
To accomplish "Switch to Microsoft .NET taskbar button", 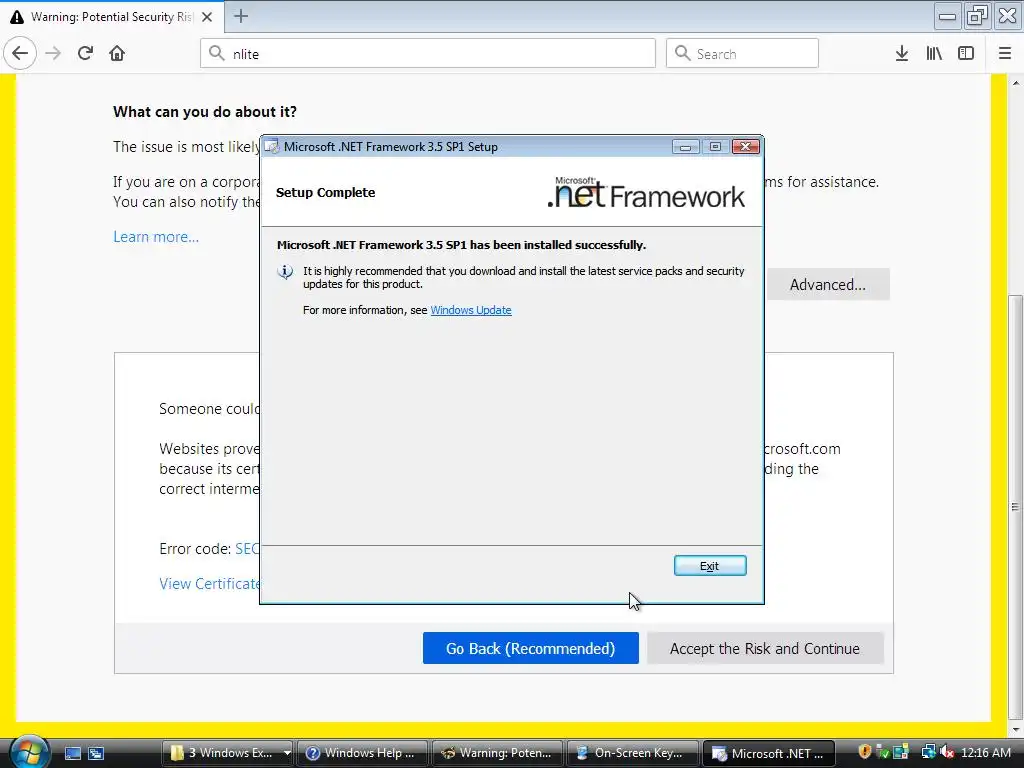I will (768, 753).
